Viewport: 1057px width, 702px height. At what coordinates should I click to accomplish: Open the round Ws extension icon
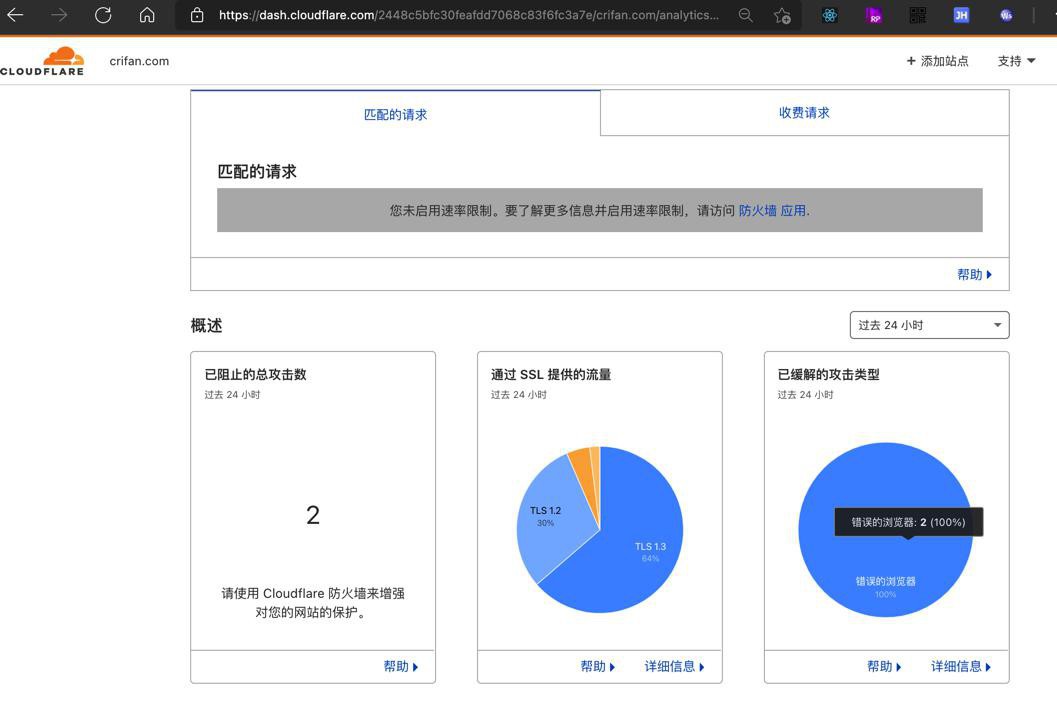[1006, 15]
